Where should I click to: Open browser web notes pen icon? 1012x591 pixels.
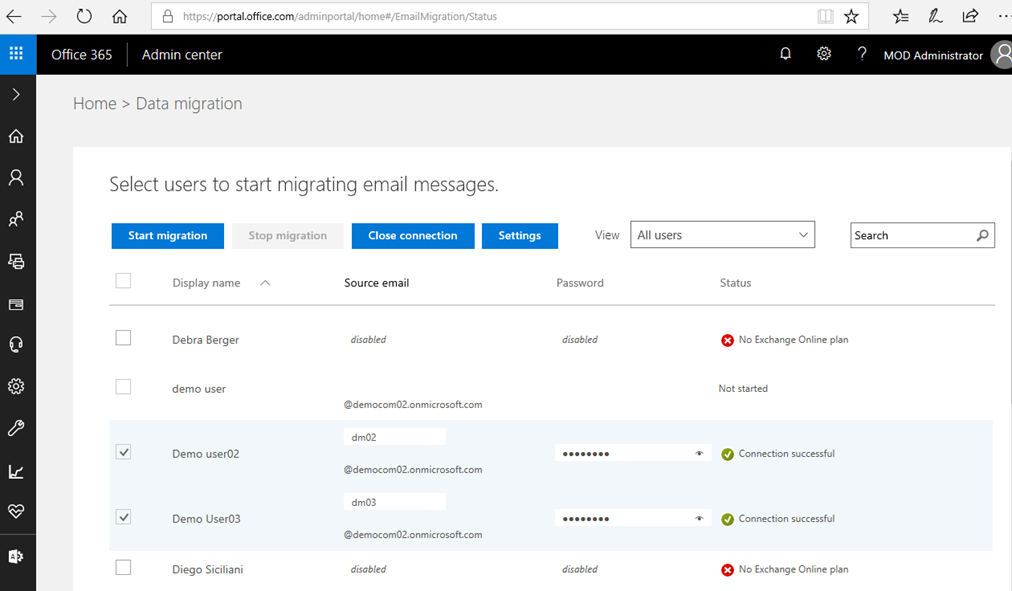click(x=935, y=16)
